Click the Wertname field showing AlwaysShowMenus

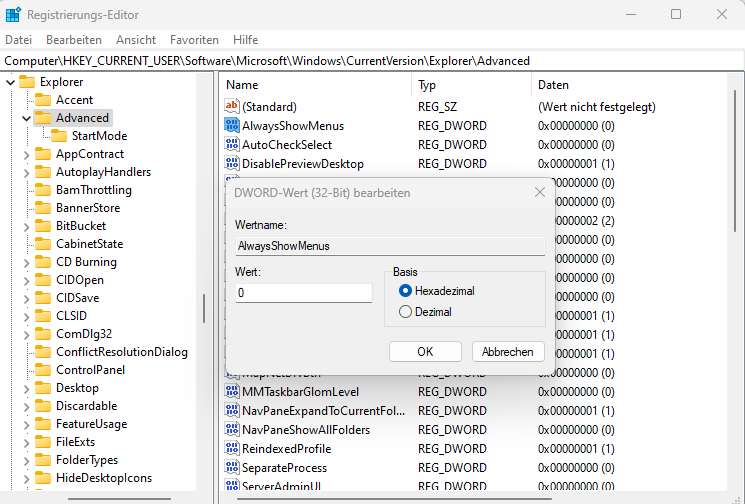click(390, 246)
